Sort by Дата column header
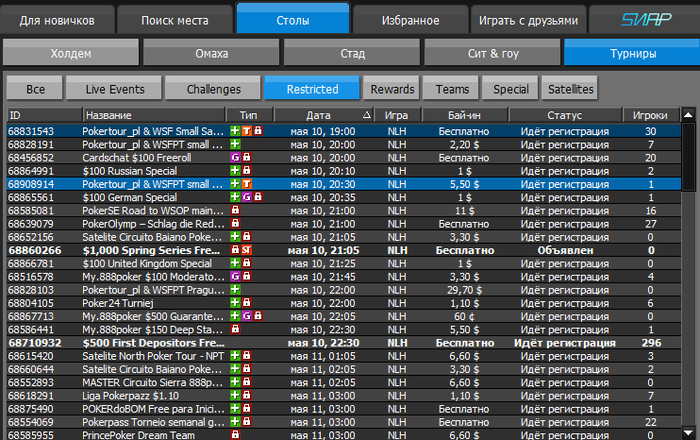700x440 pixels. (x=323, y=115)
